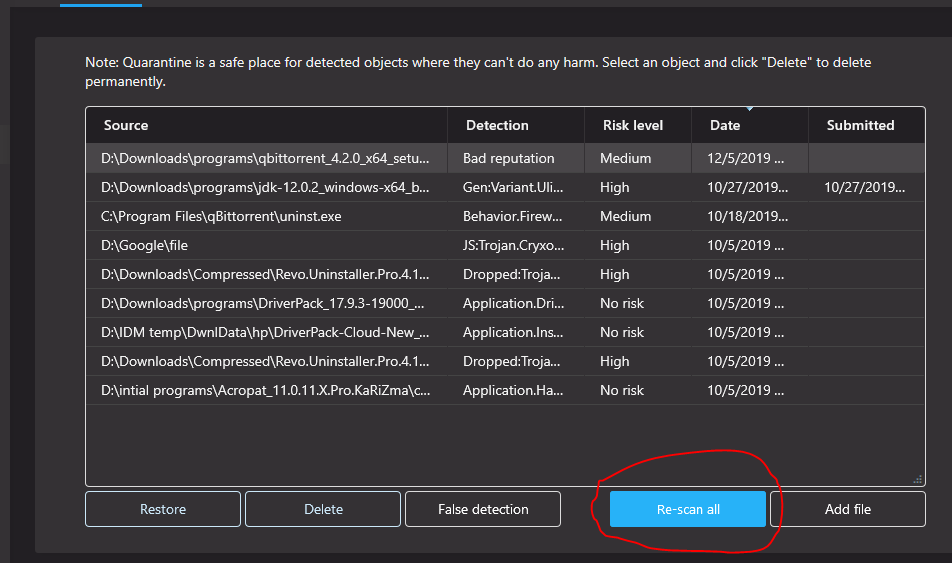Select the first Revo.Uninstaller.Pro row

click(x=265, y=274)
